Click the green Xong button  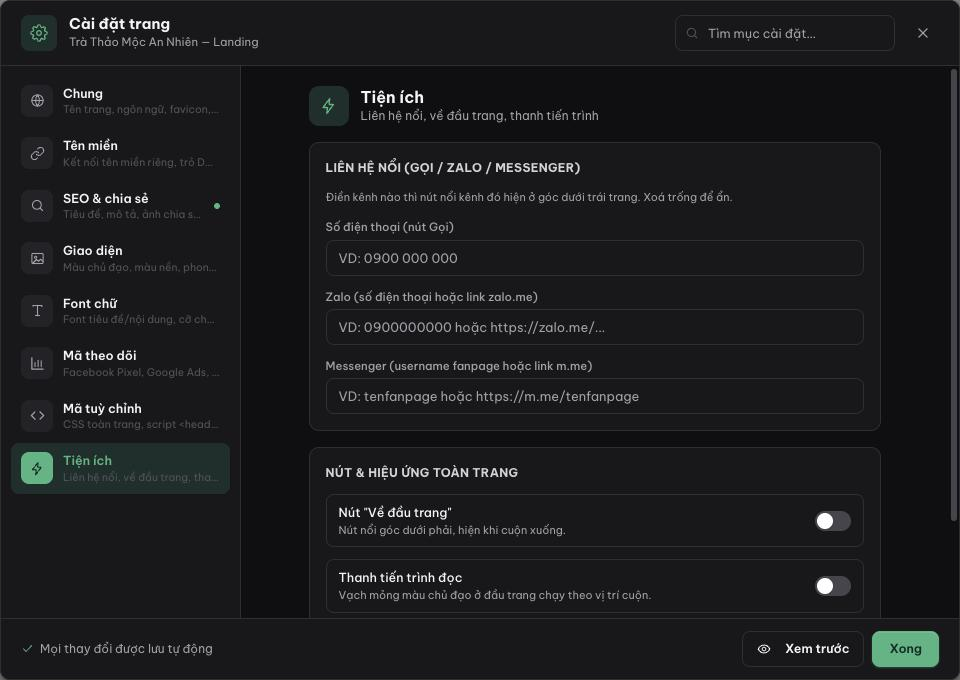point(905,649)
